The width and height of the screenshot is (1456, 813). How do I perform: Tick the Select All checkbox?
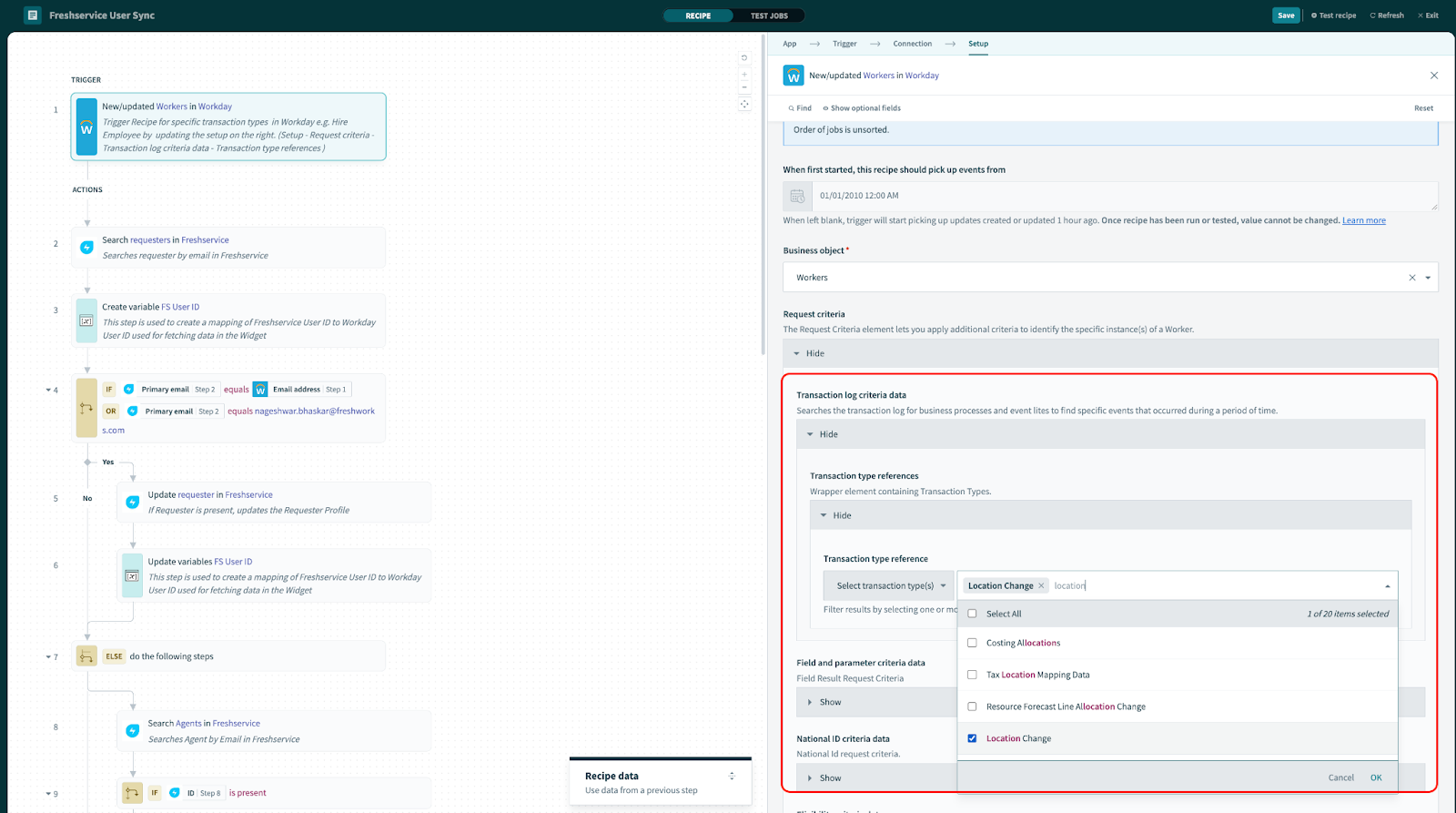[x=972, y=614]
